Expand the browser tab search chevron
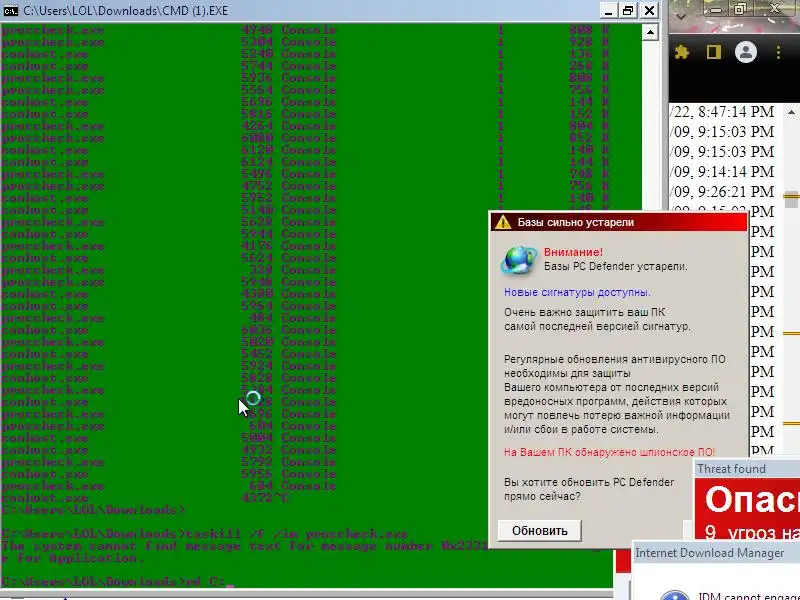Image resolution: width=800 pixels, height=600 pixels. tap(681, 16)
